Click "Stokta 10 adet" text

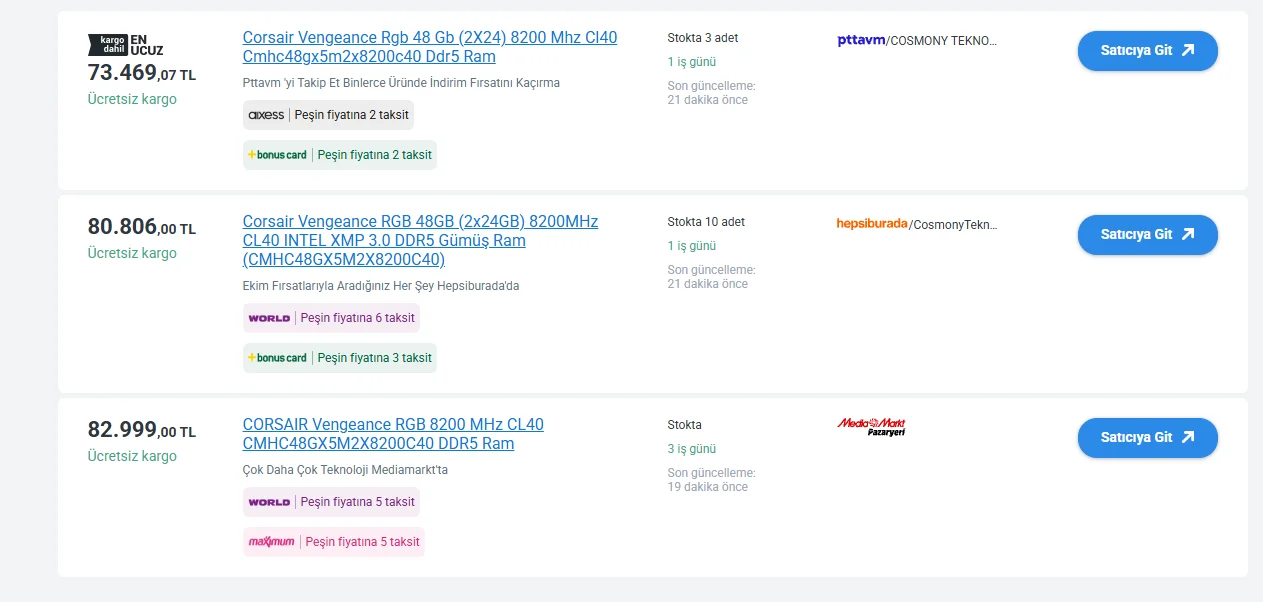pos(706,222)
